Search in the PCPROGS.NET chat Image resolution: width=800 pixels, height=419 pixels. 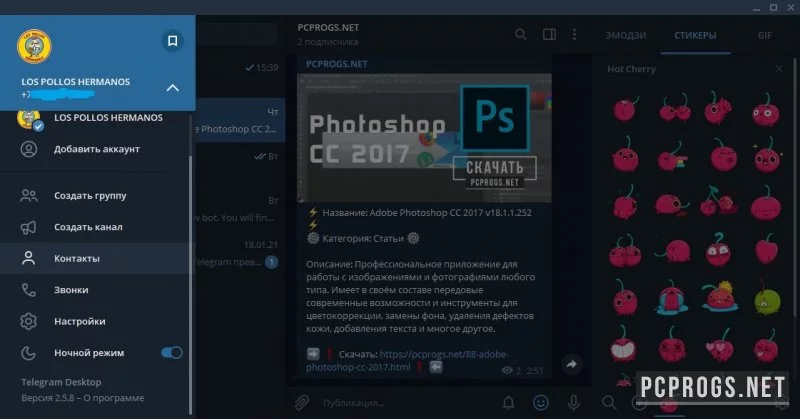click(520, 35)
